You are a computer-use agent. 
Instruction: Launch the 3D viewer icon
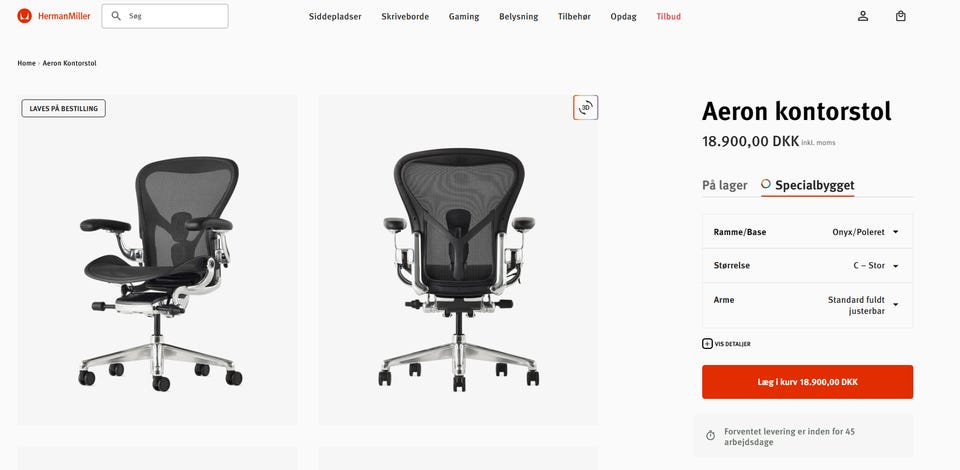tap(585, 108)
